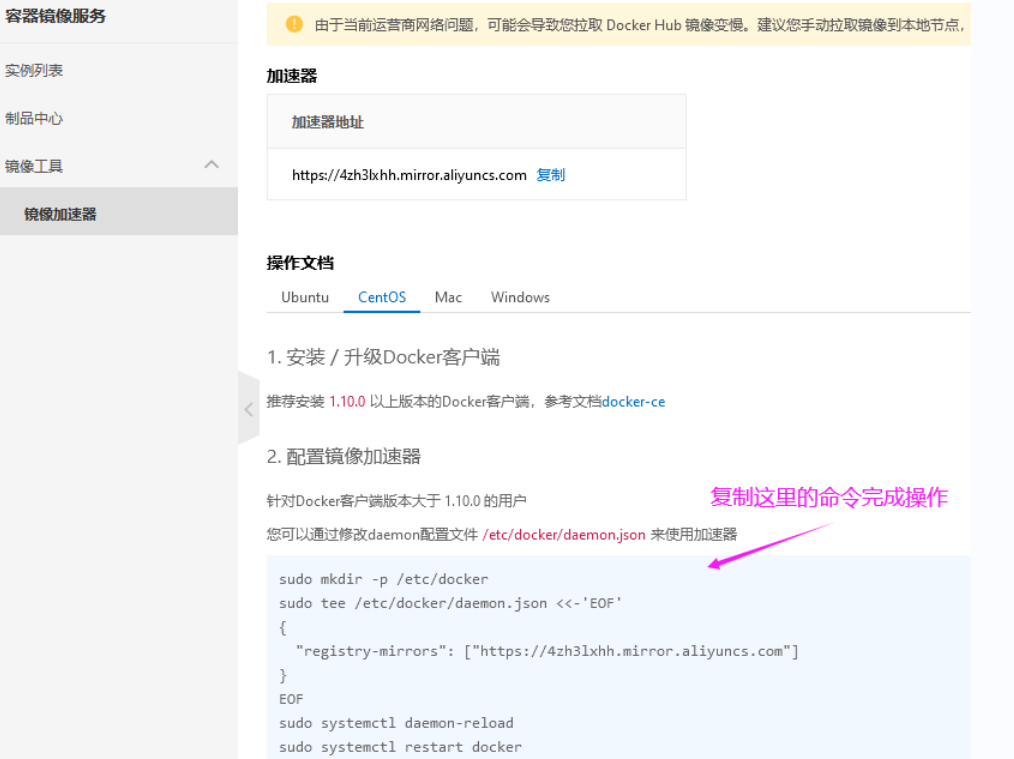
Task: Collapse the side panel using the left arrow
Action: (x=249, y=409)
